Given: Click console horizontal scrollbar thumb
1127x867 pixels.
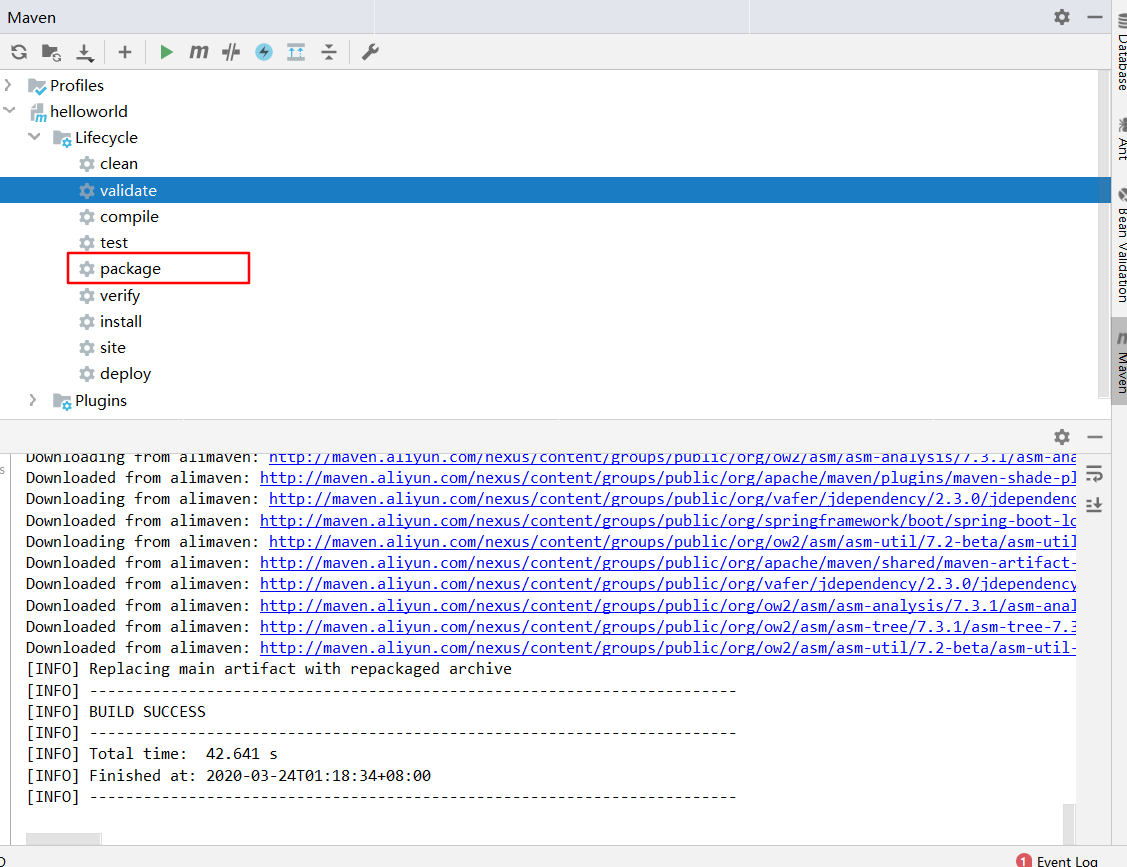Looking at the screenshot, I should tap(63, 840).
